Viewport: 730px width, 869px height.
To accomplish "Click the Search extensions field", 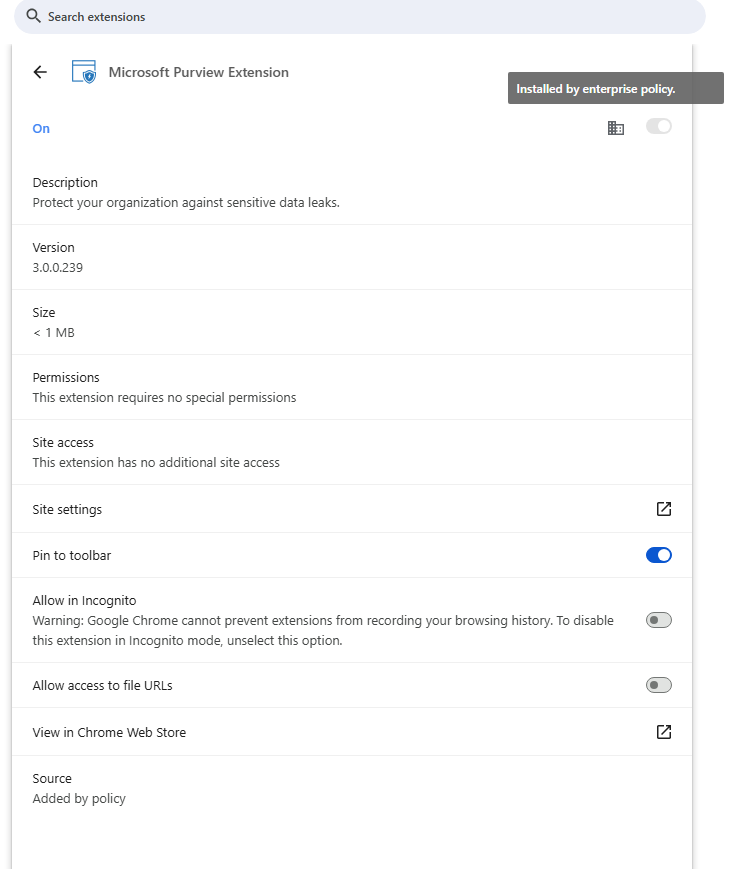I will [x=360, y=17].
